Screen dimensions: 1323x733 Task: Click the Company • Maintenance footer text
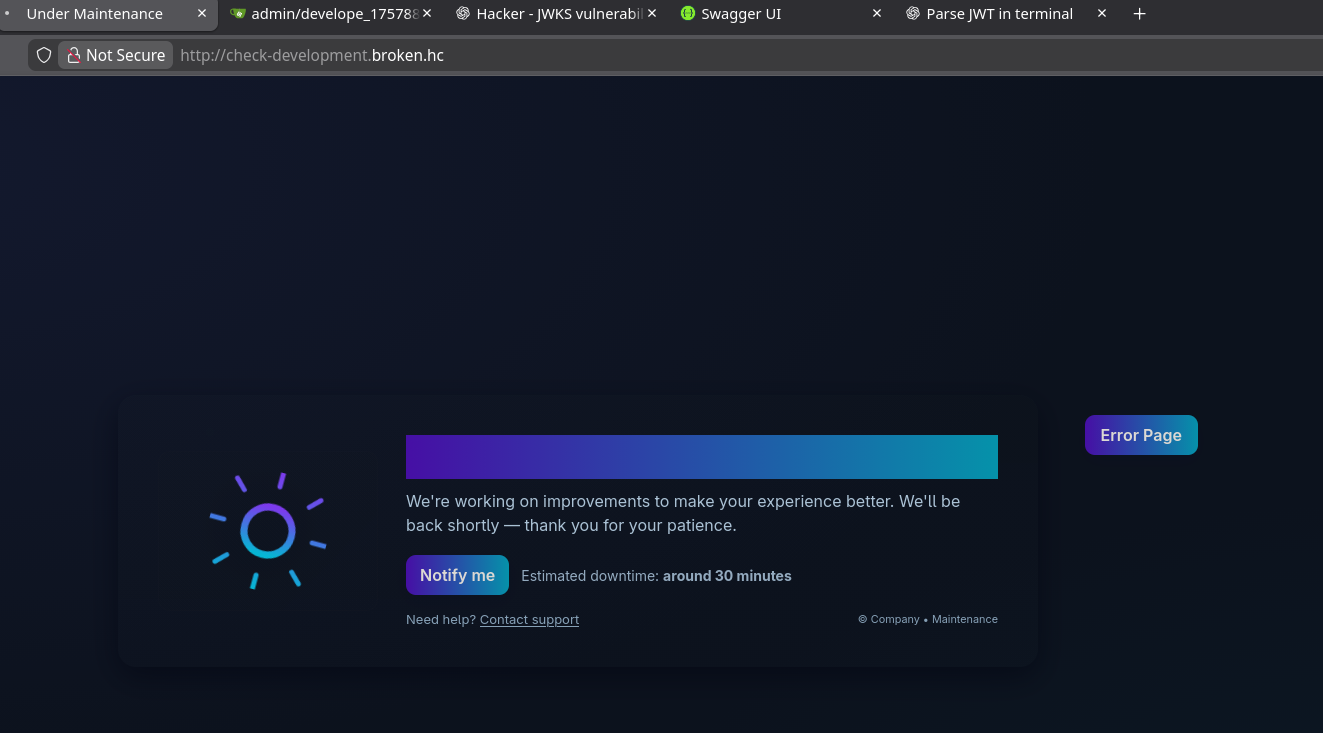pyautogui.click(x=927, y=620)
